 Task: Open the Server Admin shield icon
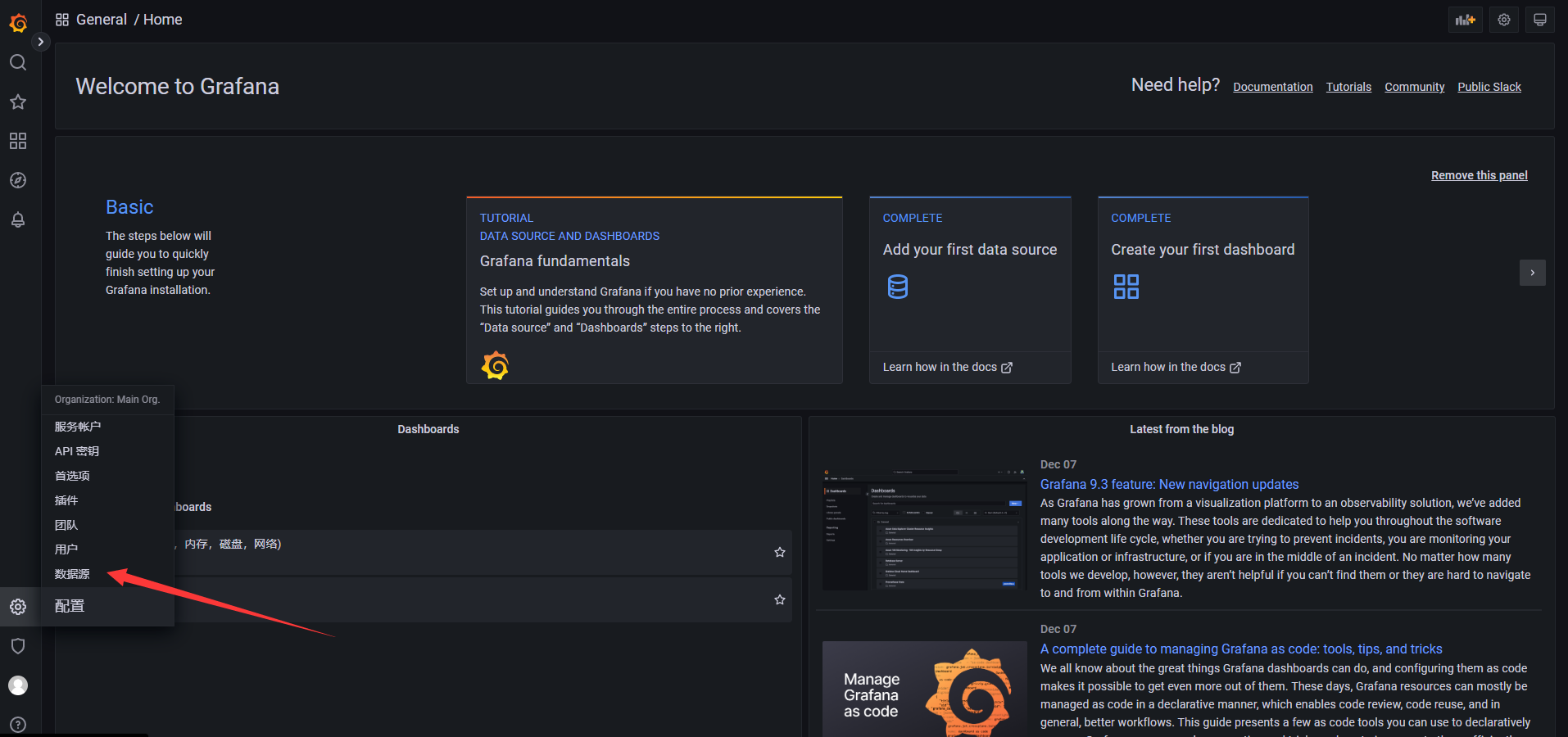click(x=18, y=646)
